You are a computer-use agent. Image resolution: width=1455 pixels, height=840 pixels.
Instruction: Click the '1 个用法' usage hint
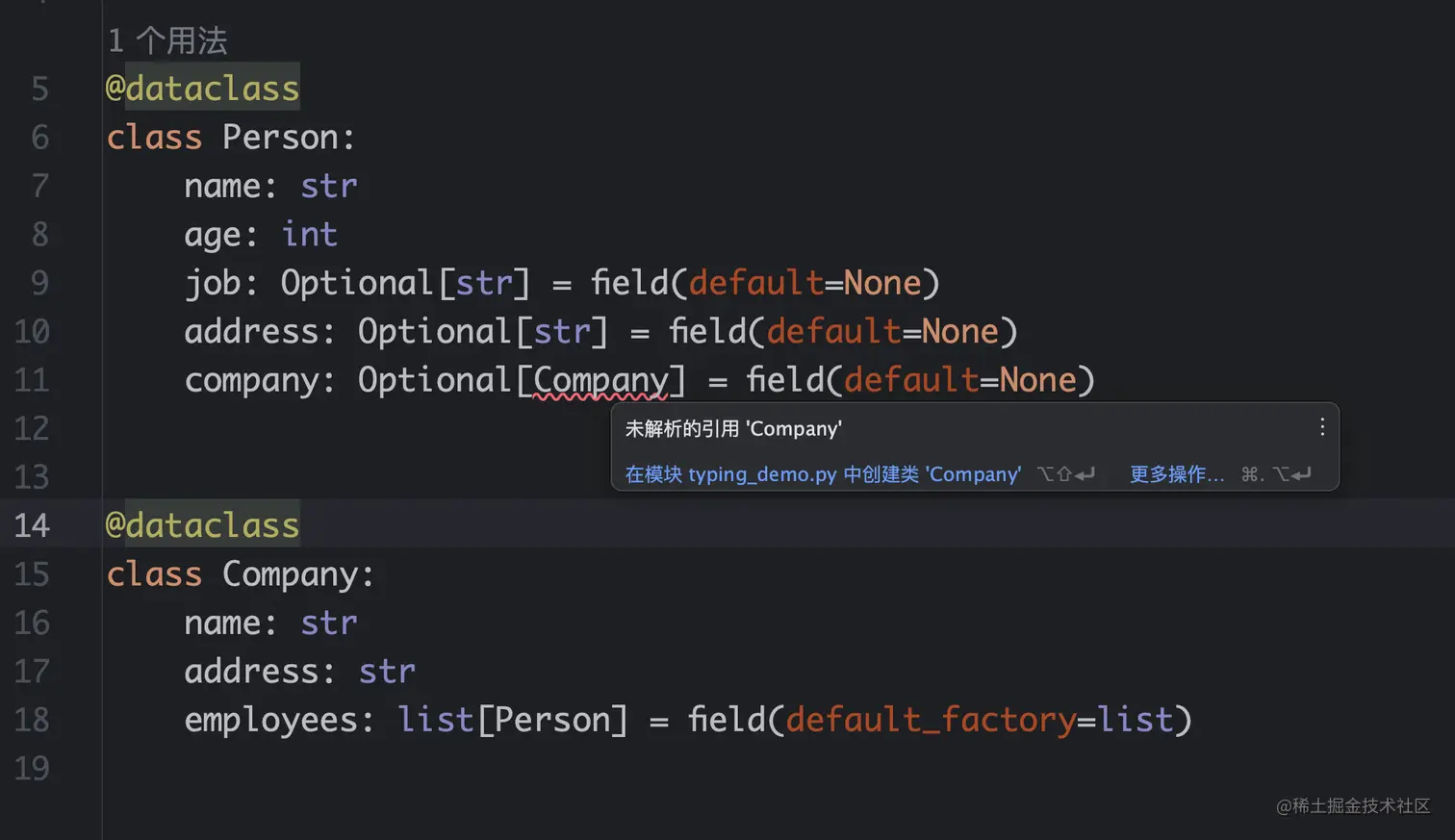[167, 41]
